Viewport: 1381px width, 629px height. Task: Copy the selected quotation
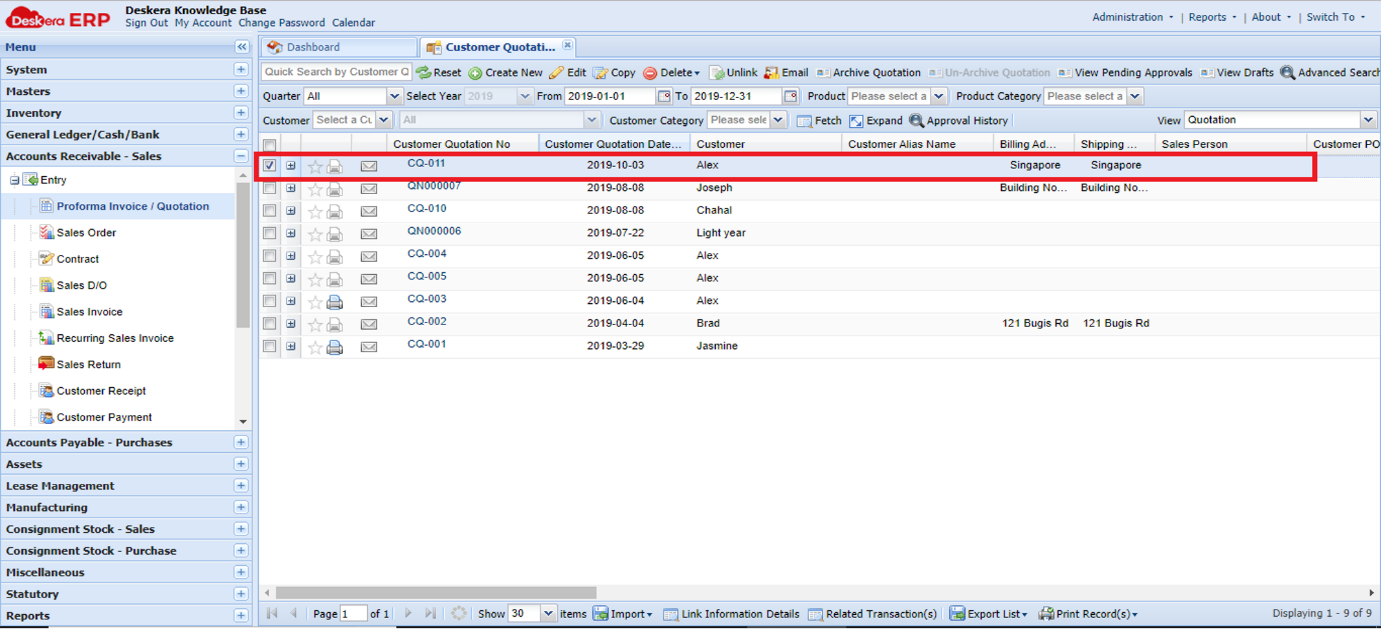tap(614, 73)
